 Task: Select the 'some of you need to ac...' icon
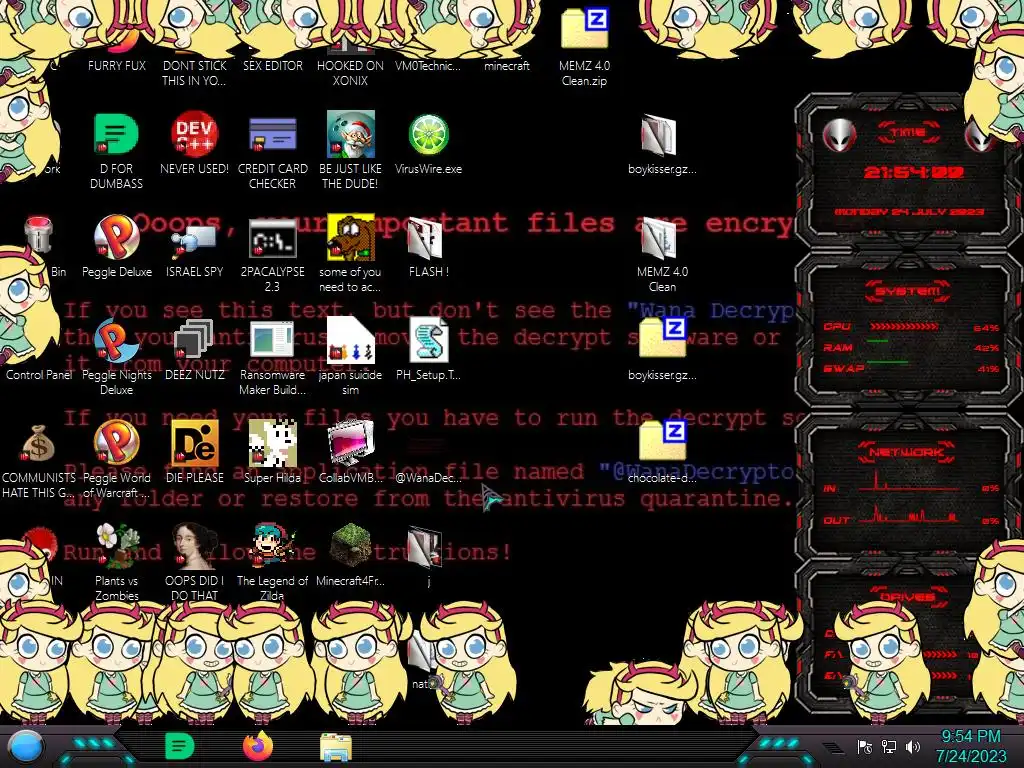tap(350, 253)
